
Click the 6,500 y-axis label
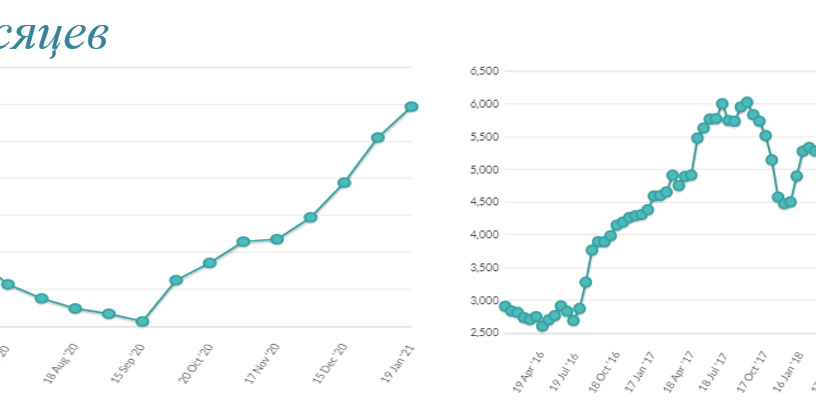click(x=484, y=71)
